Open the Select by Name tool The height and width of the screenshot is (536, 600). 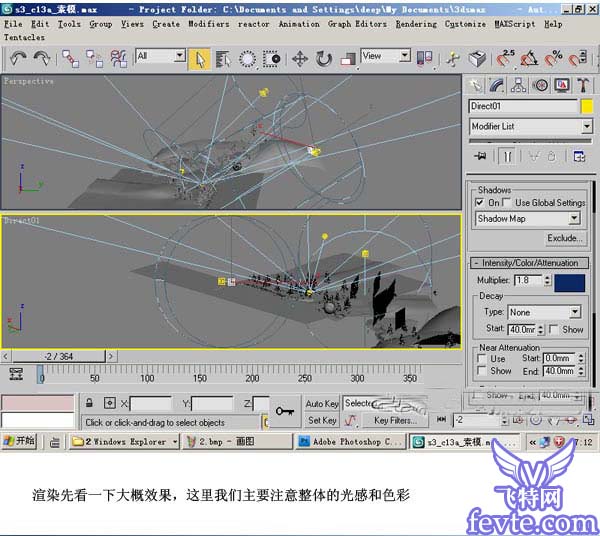click(x=223, y=59)
